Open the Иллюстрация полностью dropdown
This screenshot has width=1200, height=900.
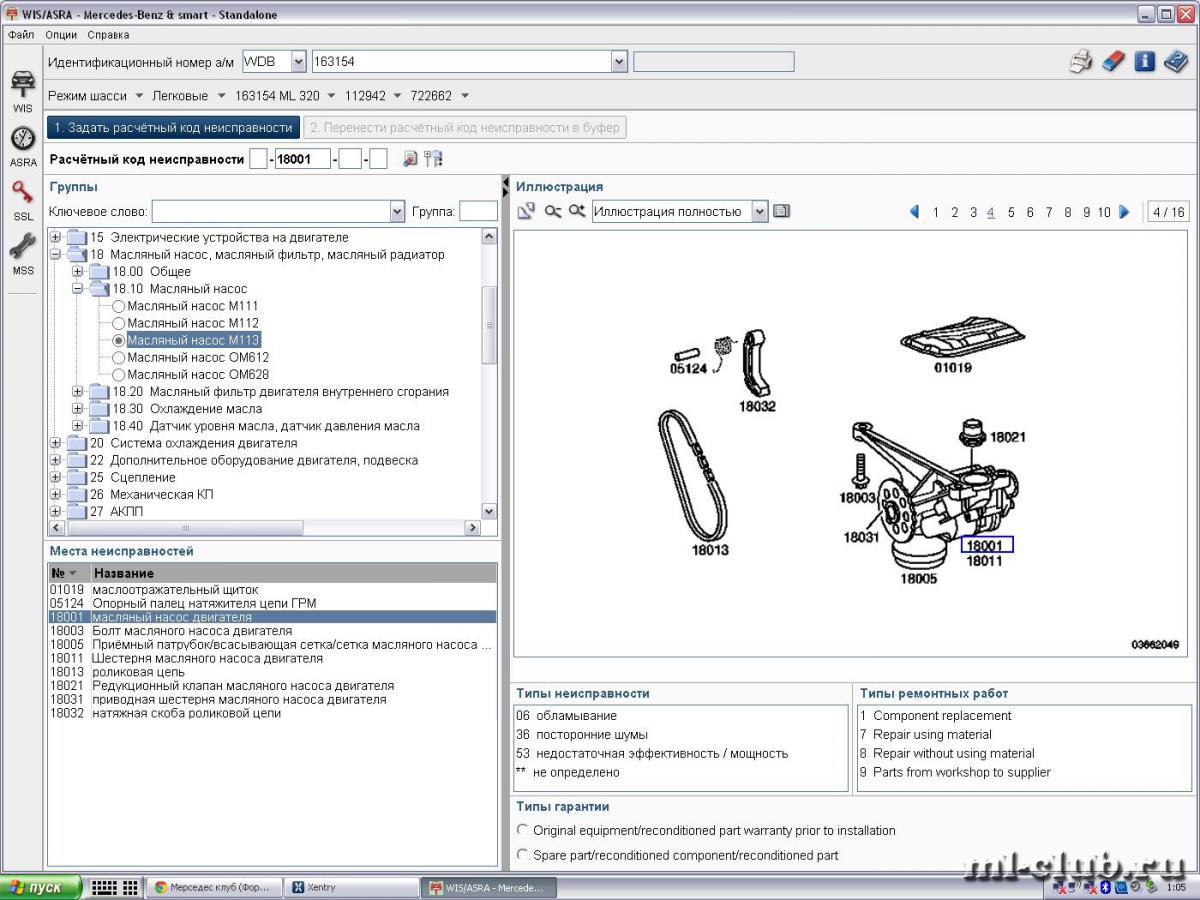[760, 211]
